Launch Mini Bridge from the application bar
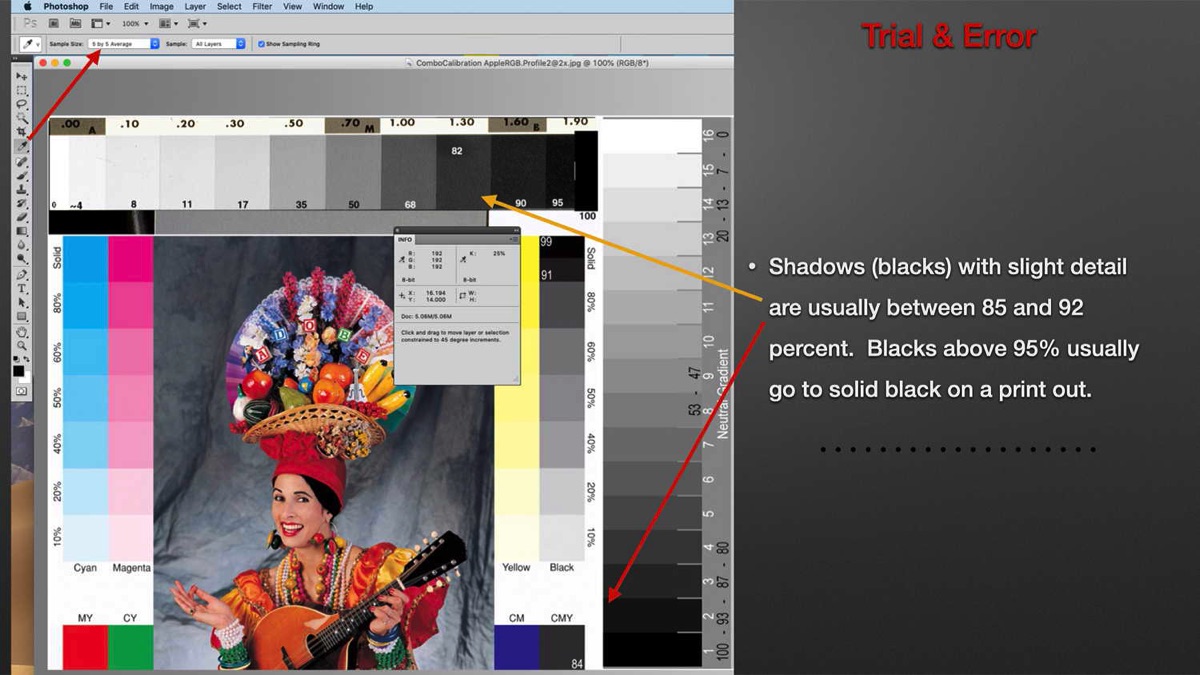1200x675 pixels. (74, 23)
